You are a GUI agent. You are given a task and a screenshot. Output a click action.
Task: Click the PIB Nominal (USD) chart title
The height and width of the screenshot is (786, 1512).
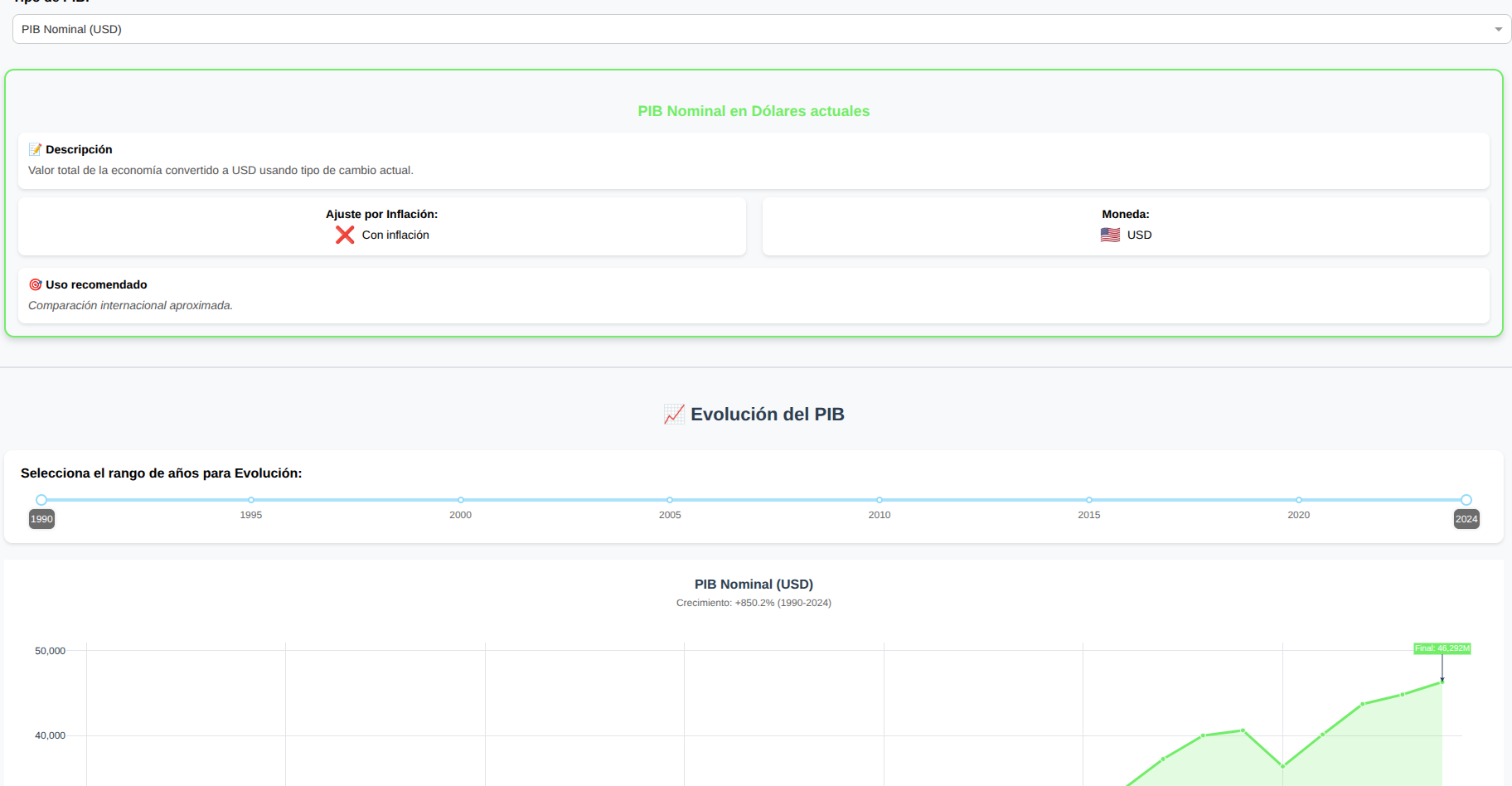point(754,585)
